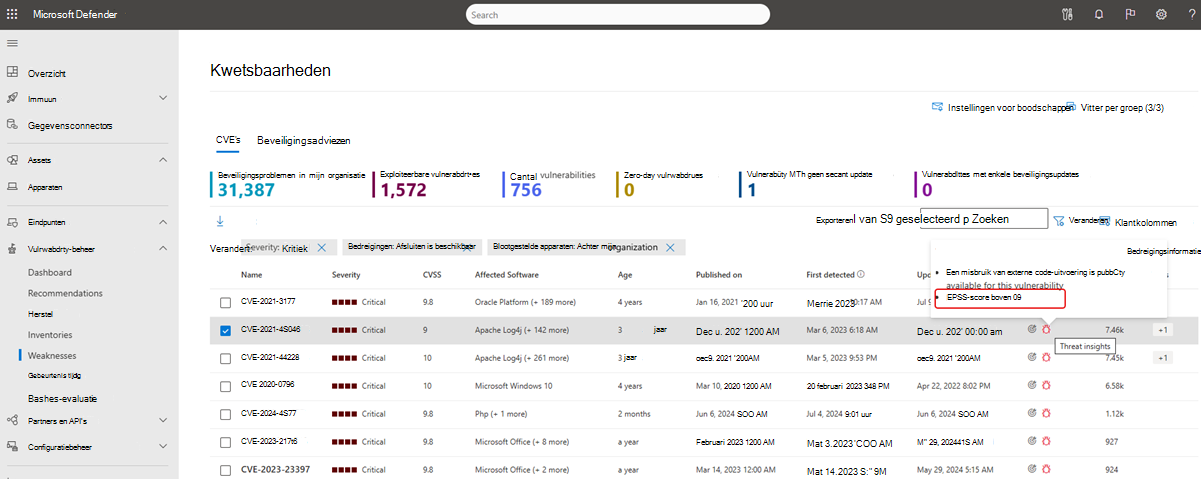Click the Overzicht icon in the sidebar
The width and height of the screenshot is (1201, 479).
coord(13,73)
